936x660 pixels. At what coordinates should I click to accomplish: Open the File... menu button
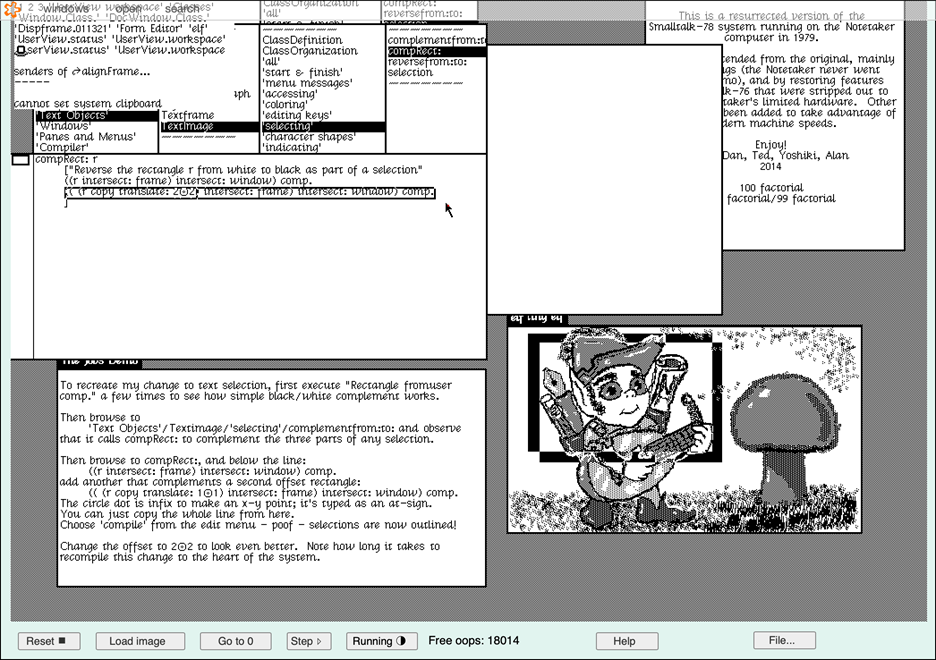[784, 641]
